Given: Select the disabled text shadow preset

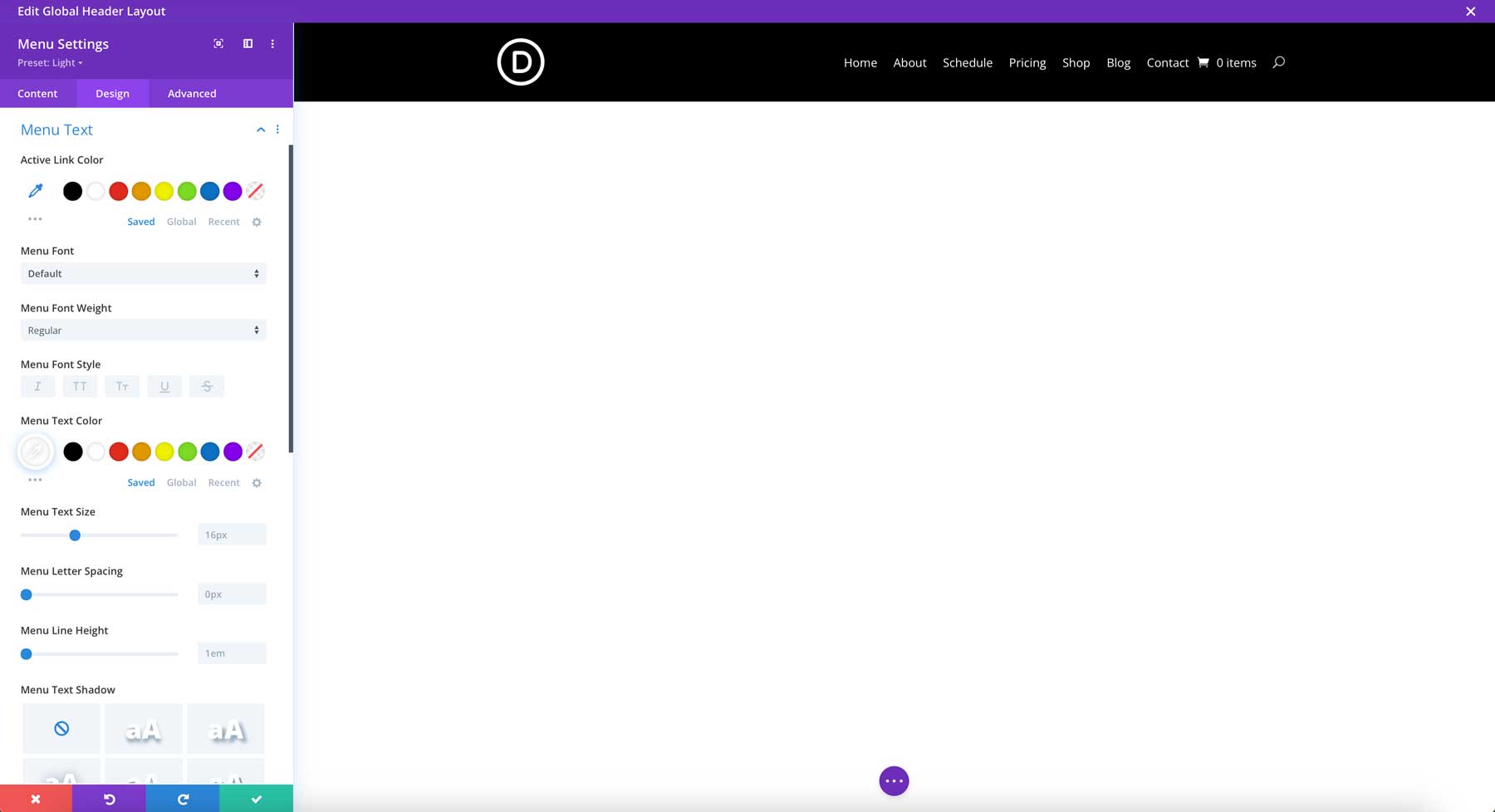Looking at the screenshot, I should pyautogui.click(x=61, y=727).
